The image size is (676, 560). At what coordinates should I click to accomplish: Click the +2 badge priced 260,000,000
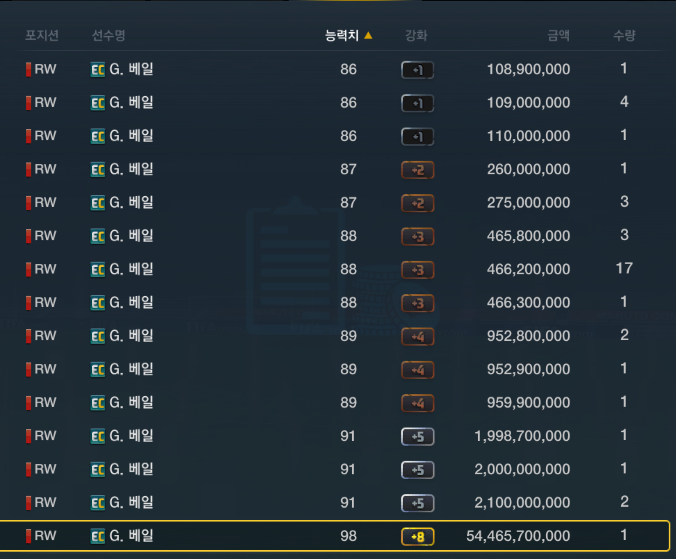click(417, 170)
